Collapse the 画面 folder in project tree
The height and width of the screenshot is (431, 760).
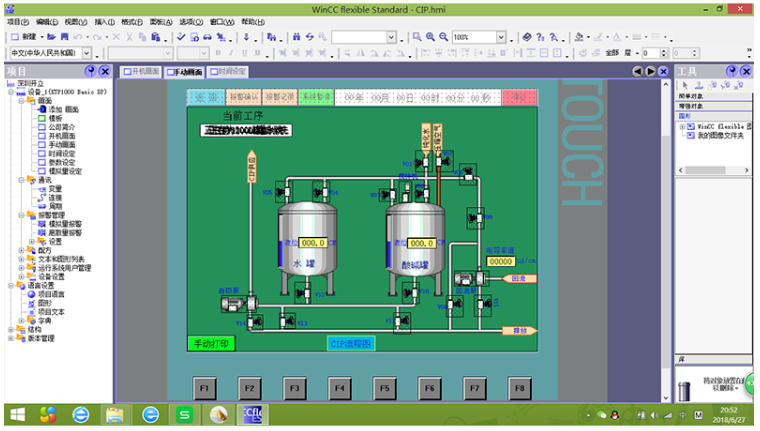click(21, 101)
